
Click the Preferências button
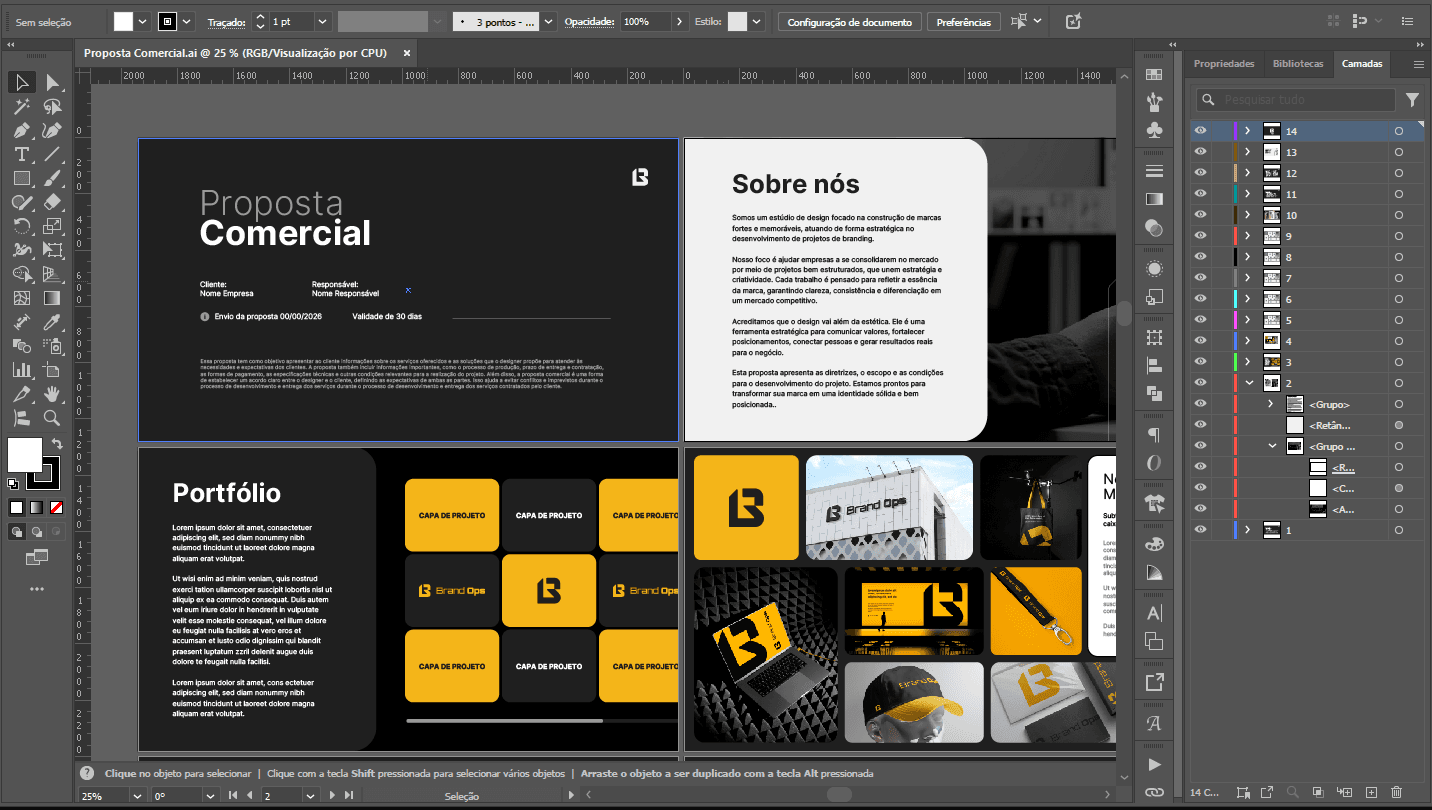[x=963, y=22]
